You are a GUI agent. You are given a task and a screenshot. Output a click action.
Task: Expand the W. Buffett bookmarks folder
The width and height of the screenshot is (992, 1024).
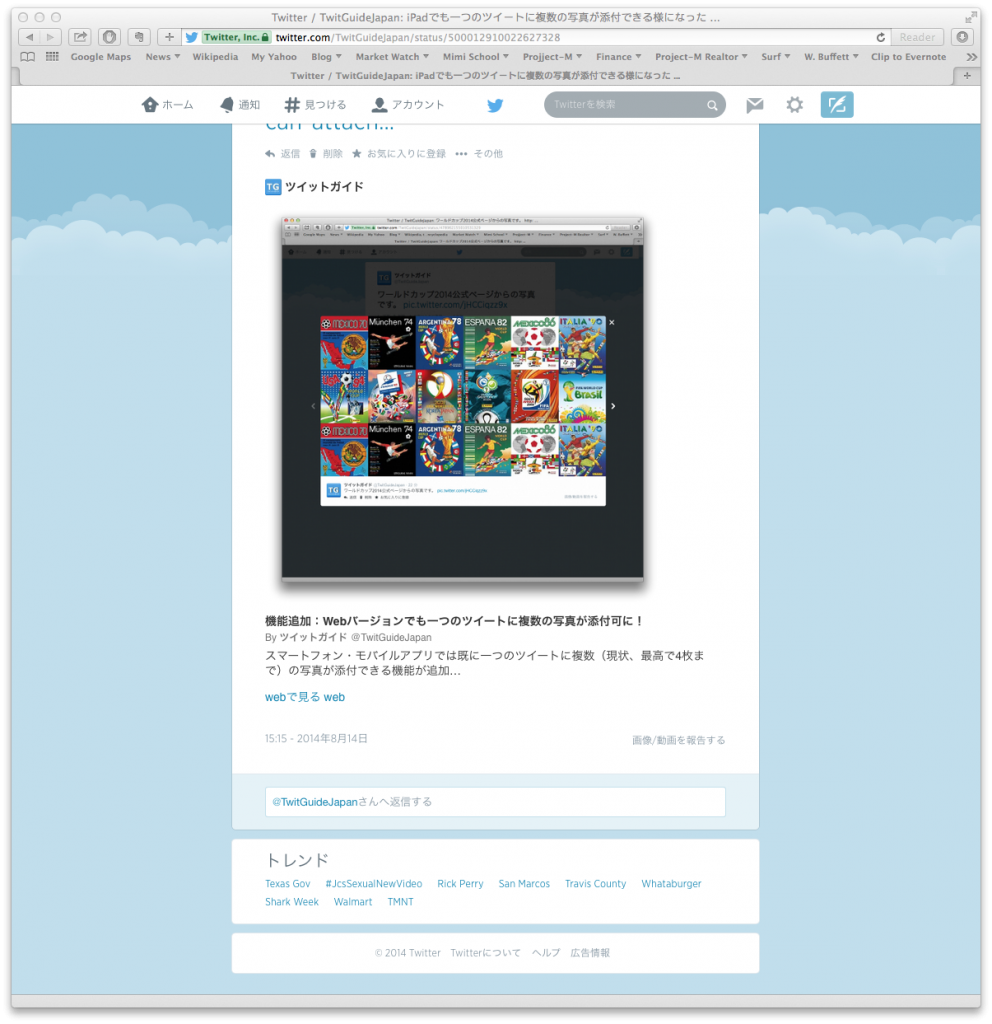[x=831, y=57]
